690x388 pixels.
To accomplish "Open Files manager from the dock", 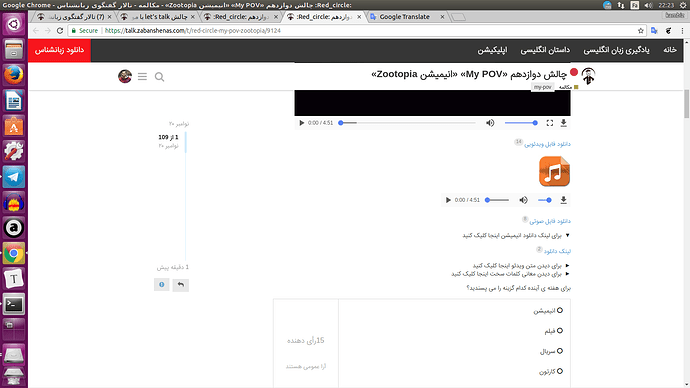I will [x=14, y=49].
